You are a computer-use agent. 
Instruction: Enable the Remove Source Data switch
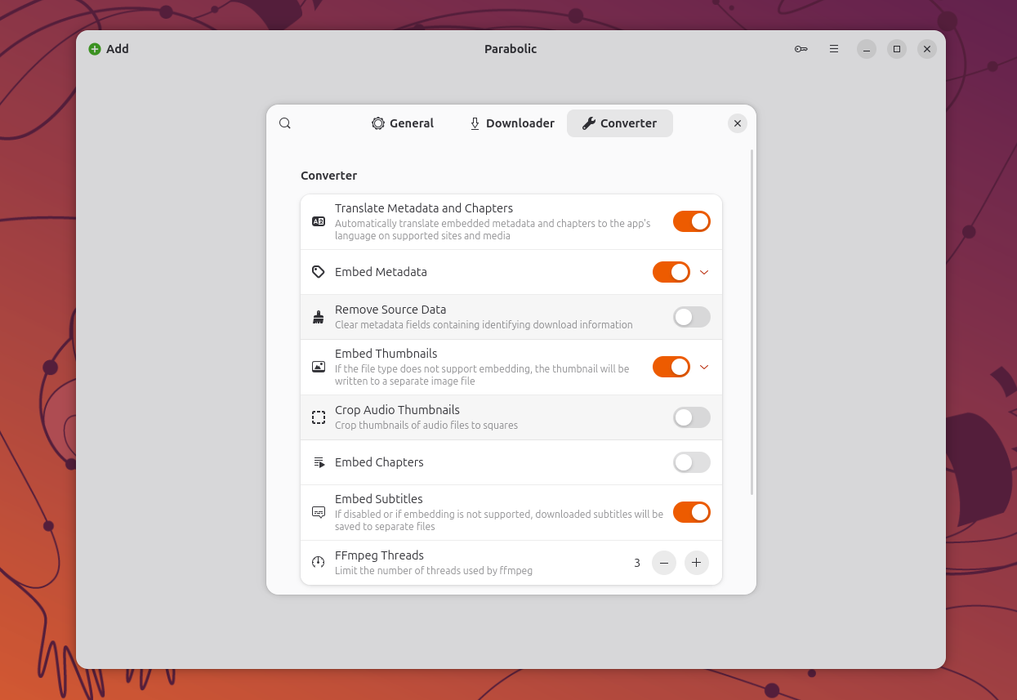pos(691,317)
